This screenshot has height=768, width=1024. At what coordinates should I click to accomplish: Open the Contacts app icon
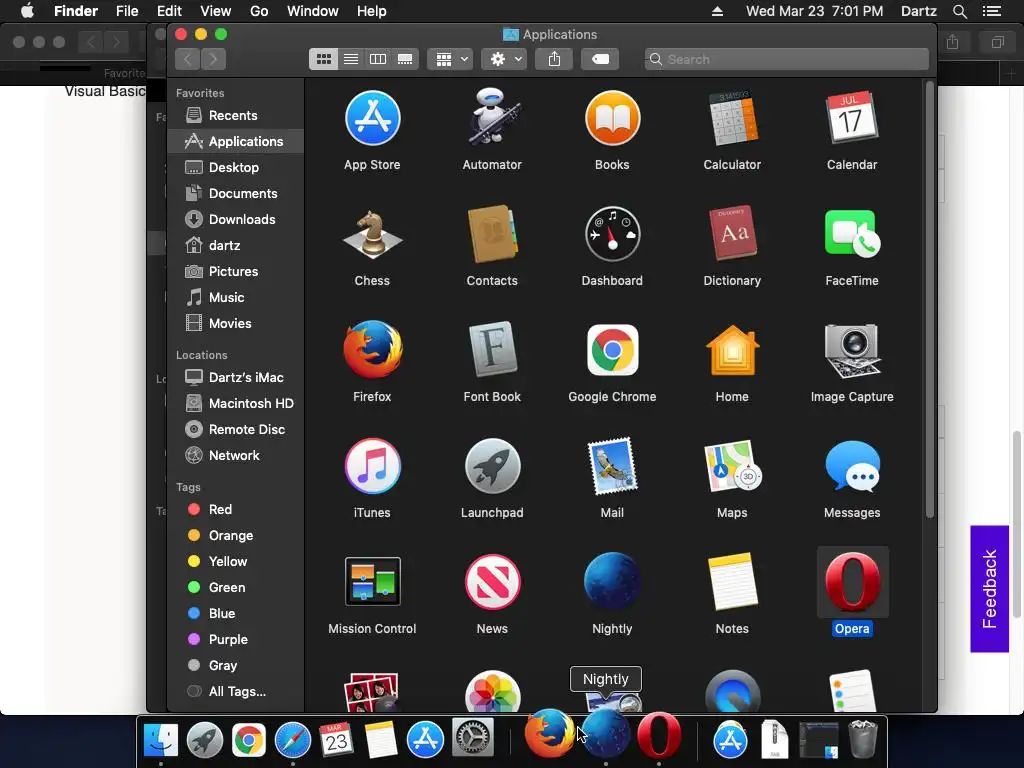(x=492, y=234)
